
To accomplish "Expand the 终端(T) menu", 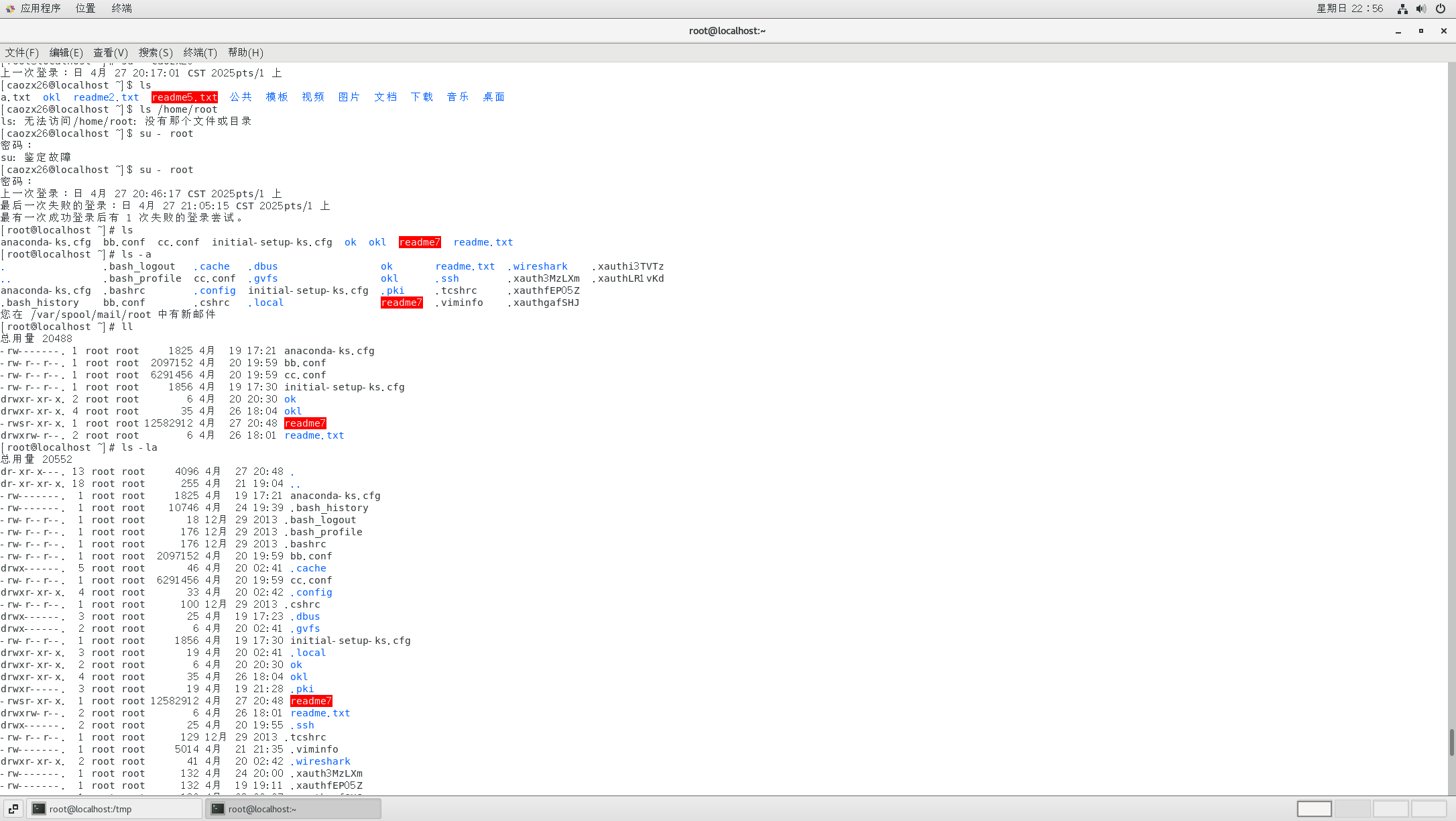I will click(x=200, y=52).
